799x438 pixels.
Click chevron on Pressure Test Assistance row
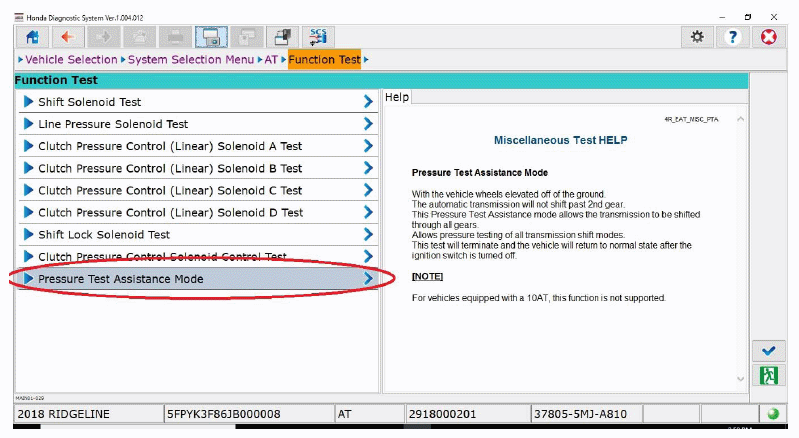click(368, 279)
